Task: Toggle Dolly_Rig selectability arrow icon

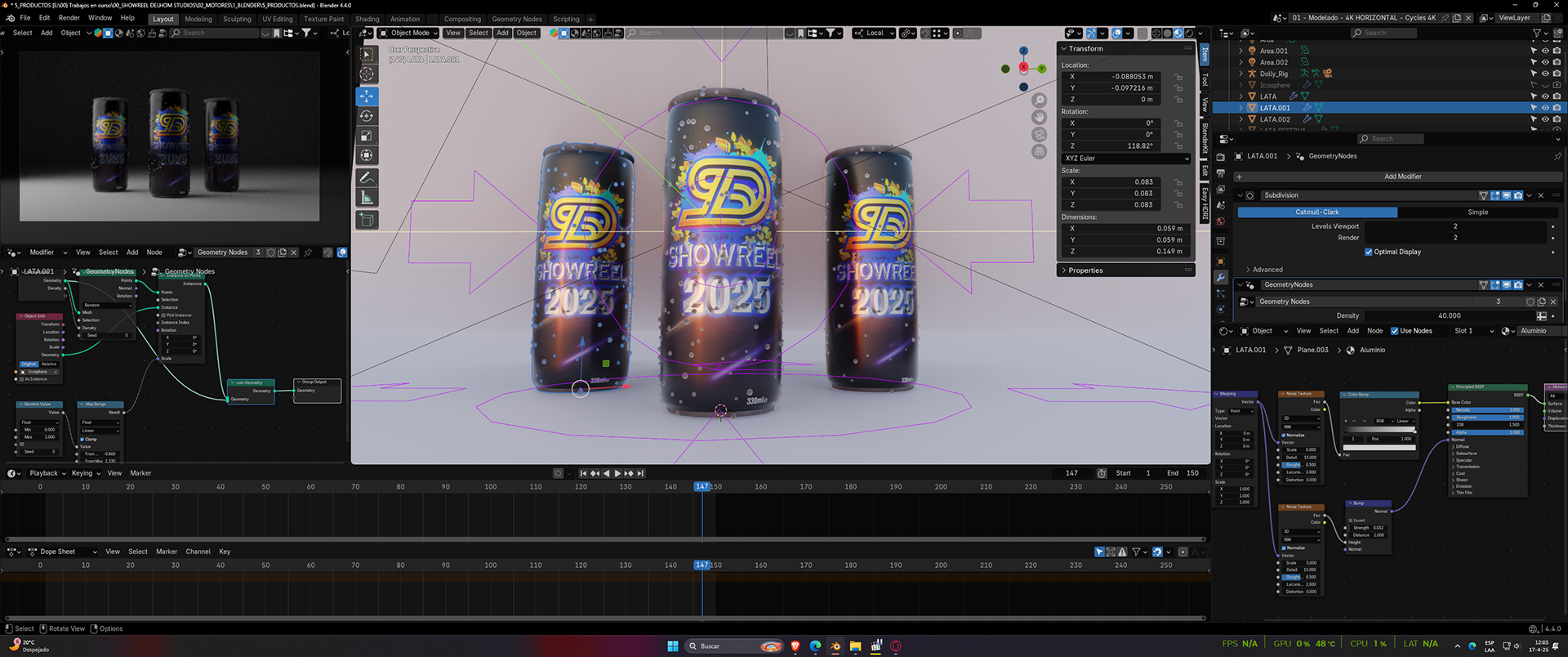Action: (1534, 74)
